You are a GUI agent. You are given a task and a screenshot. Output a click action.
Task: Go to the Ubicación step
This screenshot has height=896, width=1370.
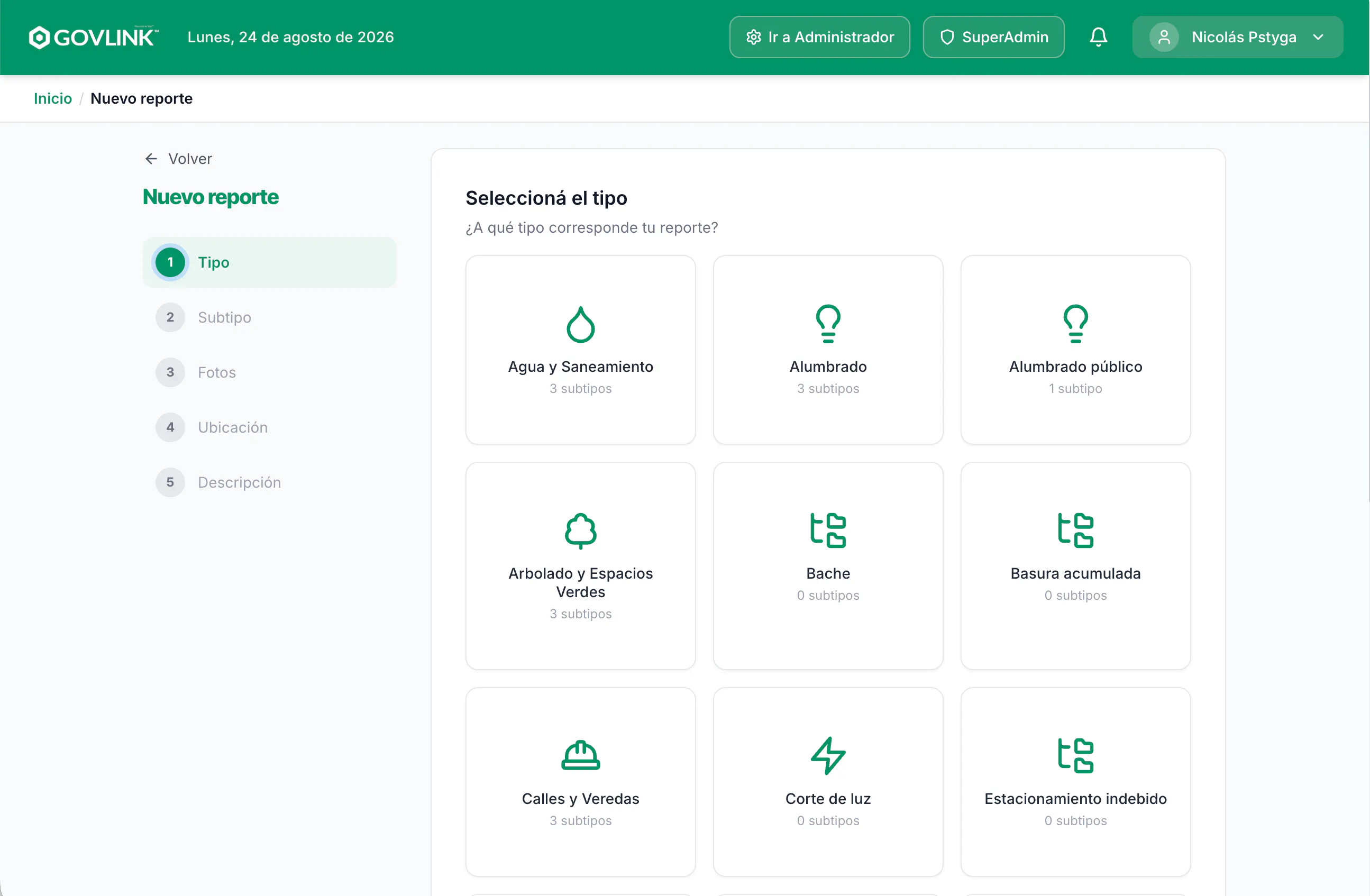click(x=269, y=427)
